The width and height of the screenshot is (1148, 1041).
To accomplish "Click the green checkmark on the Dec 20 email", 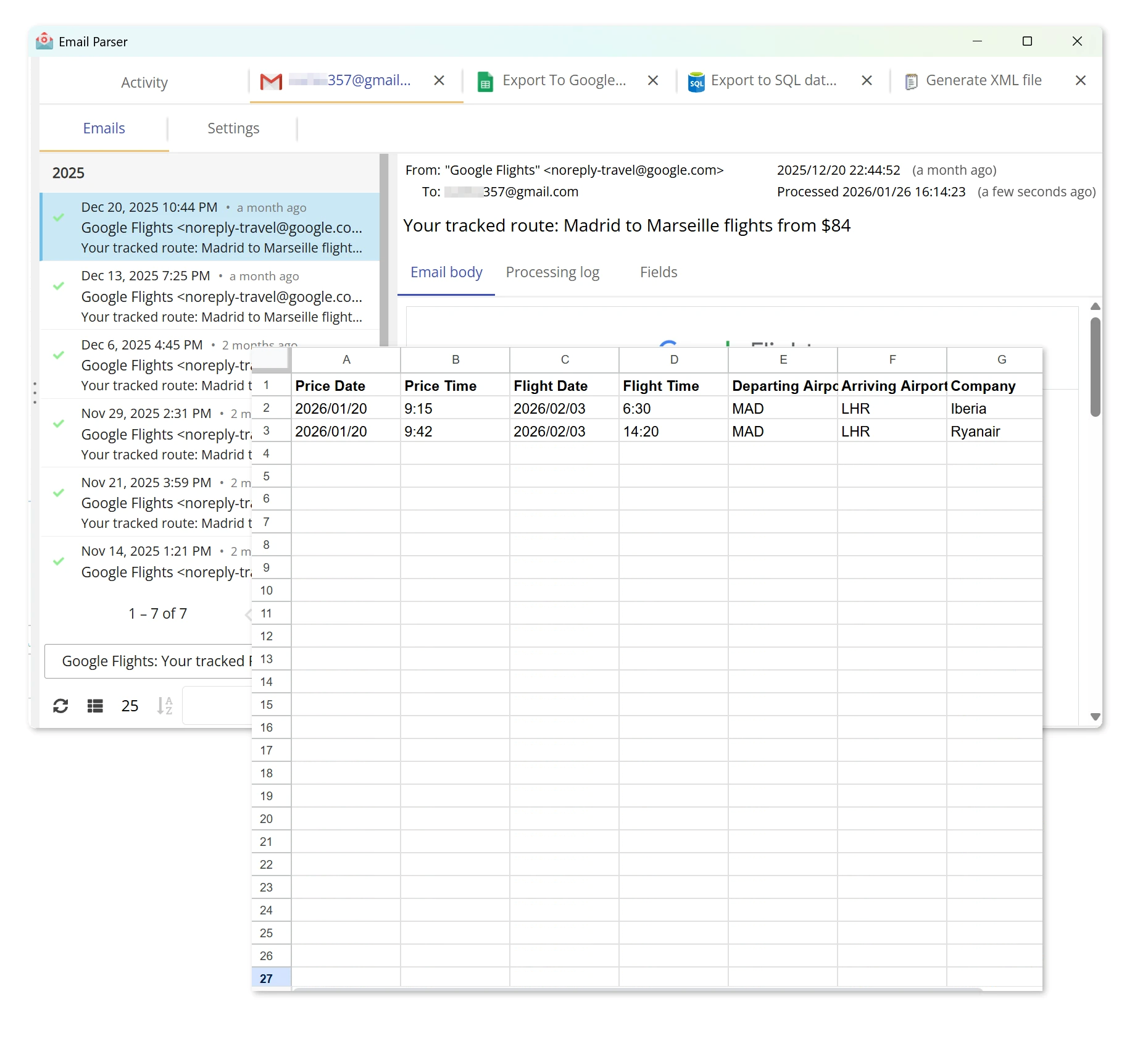I will (x=59, y=218).
